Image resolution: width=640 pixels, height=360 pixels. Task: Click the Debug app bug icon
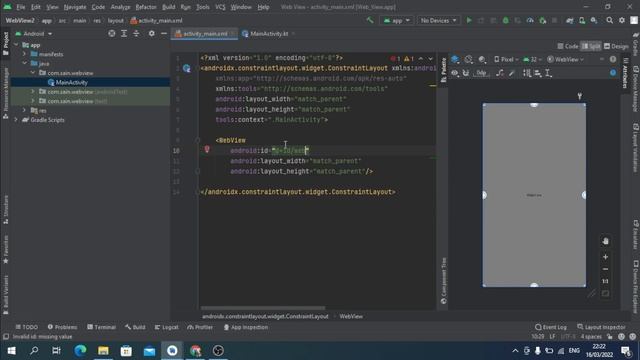click(x=506, y=20)
